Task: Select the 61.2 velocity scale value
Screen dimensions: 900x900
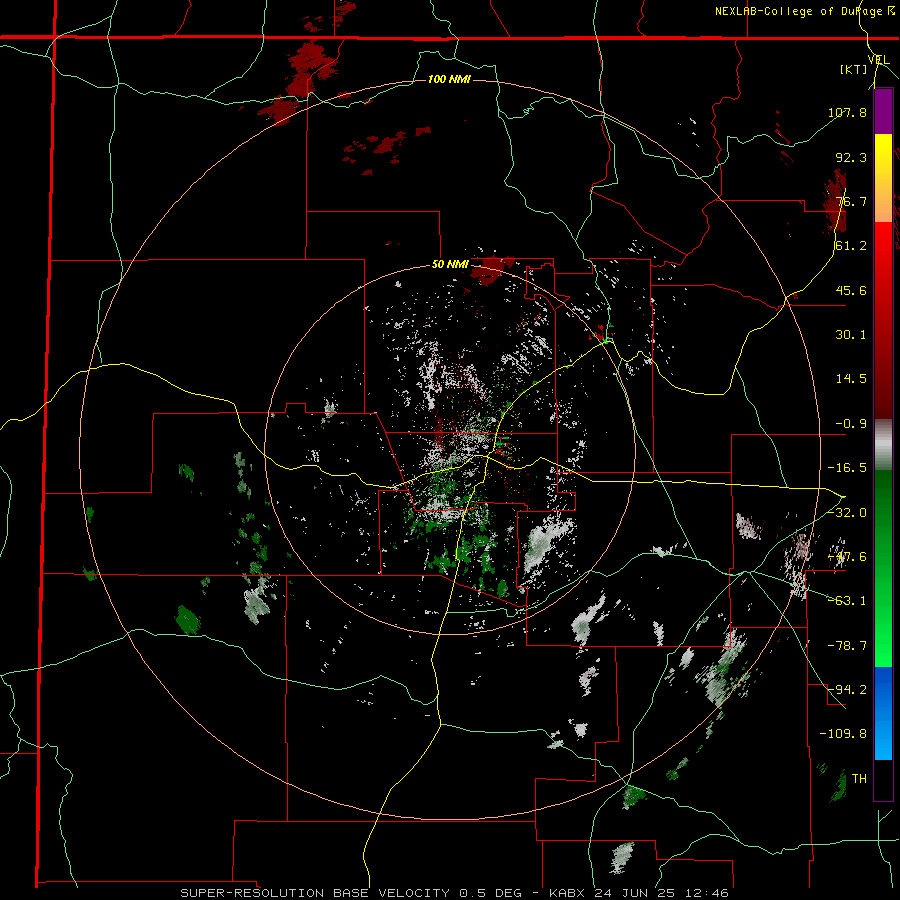Action: (851, 246)
